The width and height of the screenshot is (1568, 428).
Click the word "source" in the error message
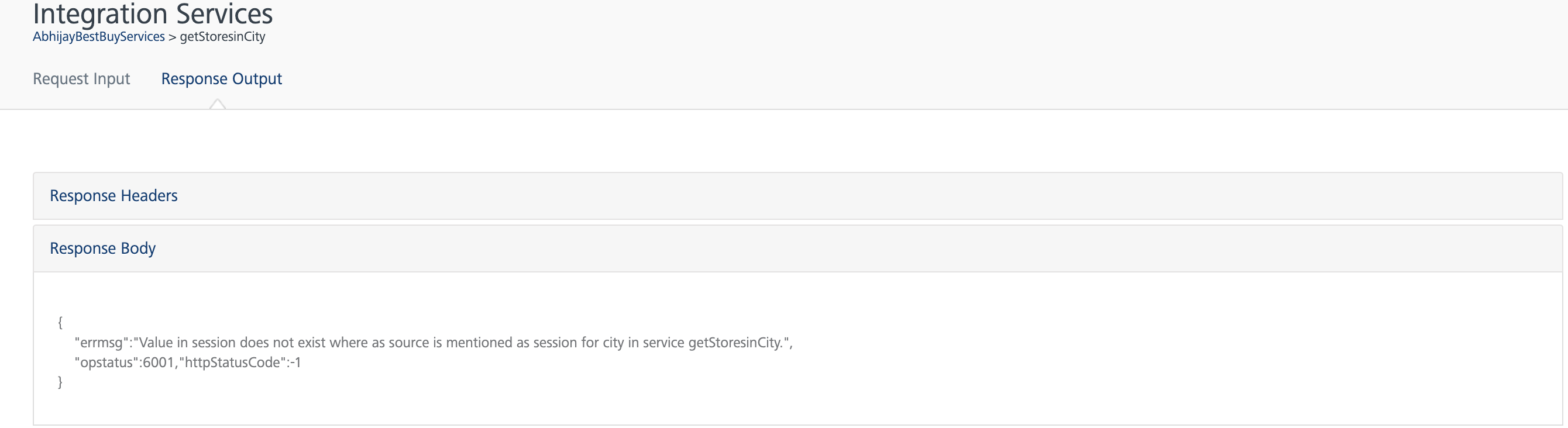point(408,343)
